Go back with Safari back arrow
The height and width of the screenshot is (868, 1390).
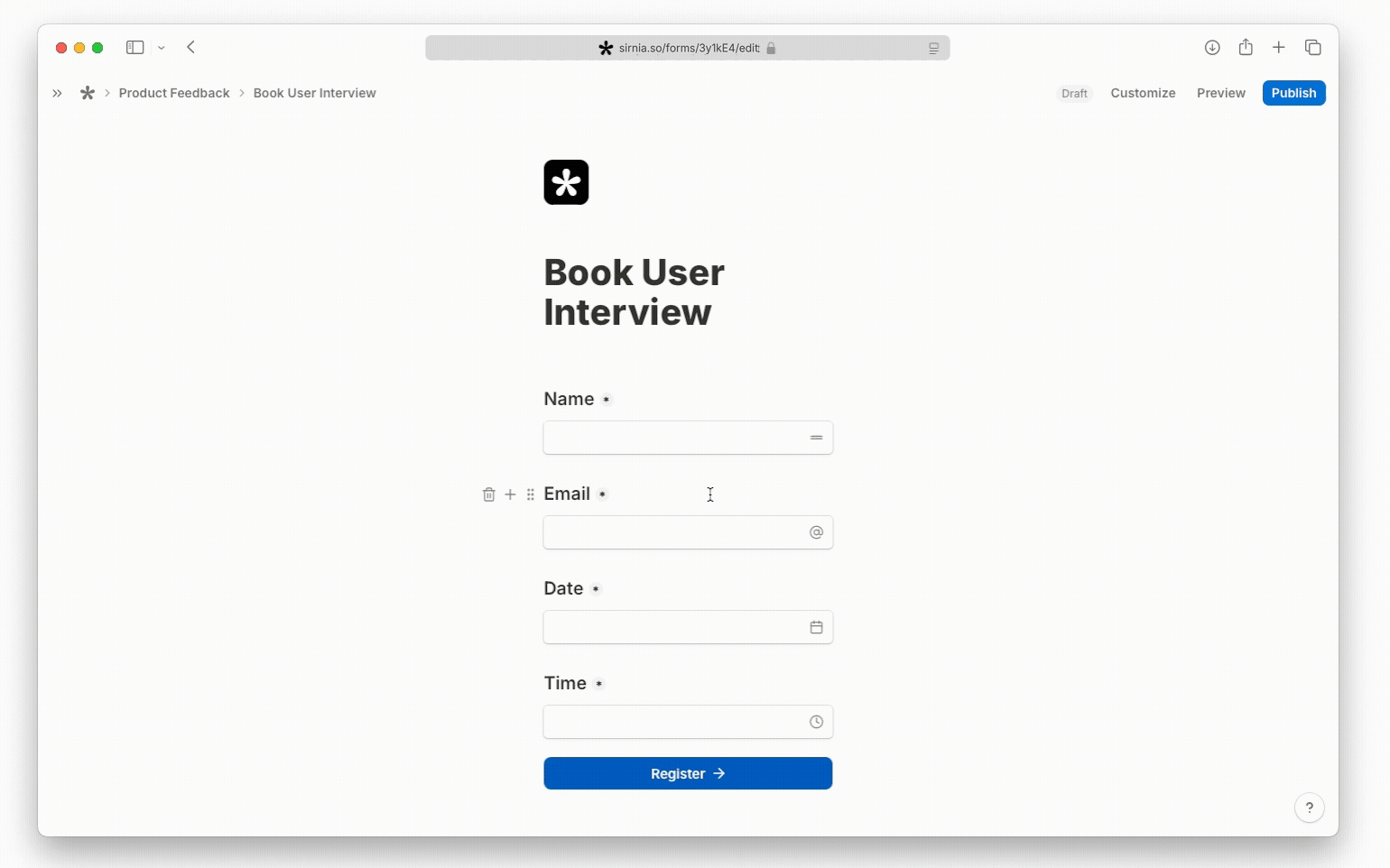coord(190,48)
